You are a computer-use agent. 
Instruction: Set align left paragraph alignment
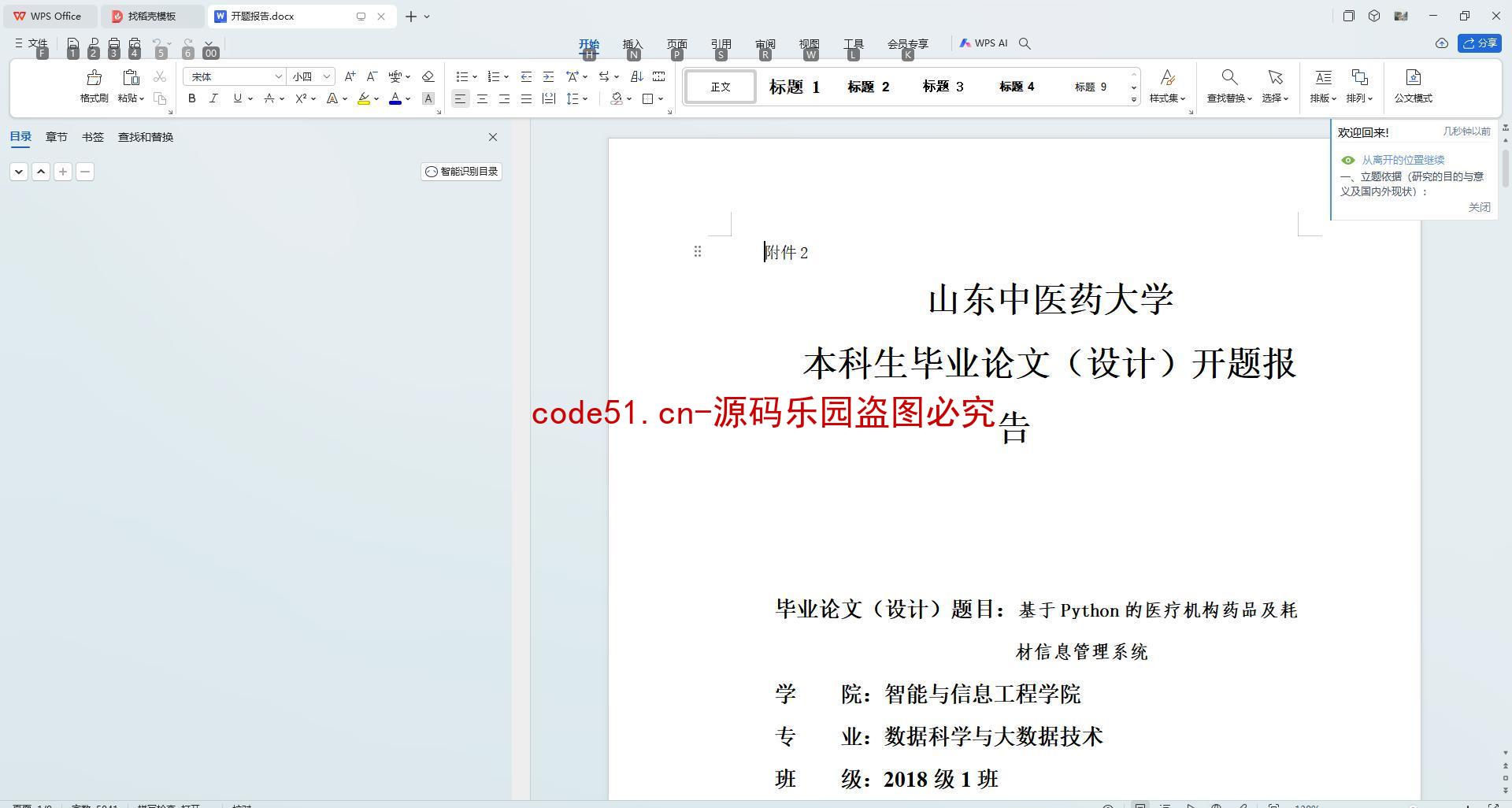(x=460, y=98)
